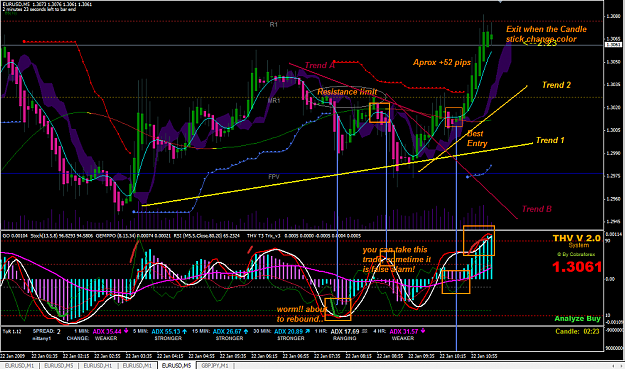Switch to the GBPJPY,M1 chart tab
Viewport: 625px width, 369px height.
214,365
